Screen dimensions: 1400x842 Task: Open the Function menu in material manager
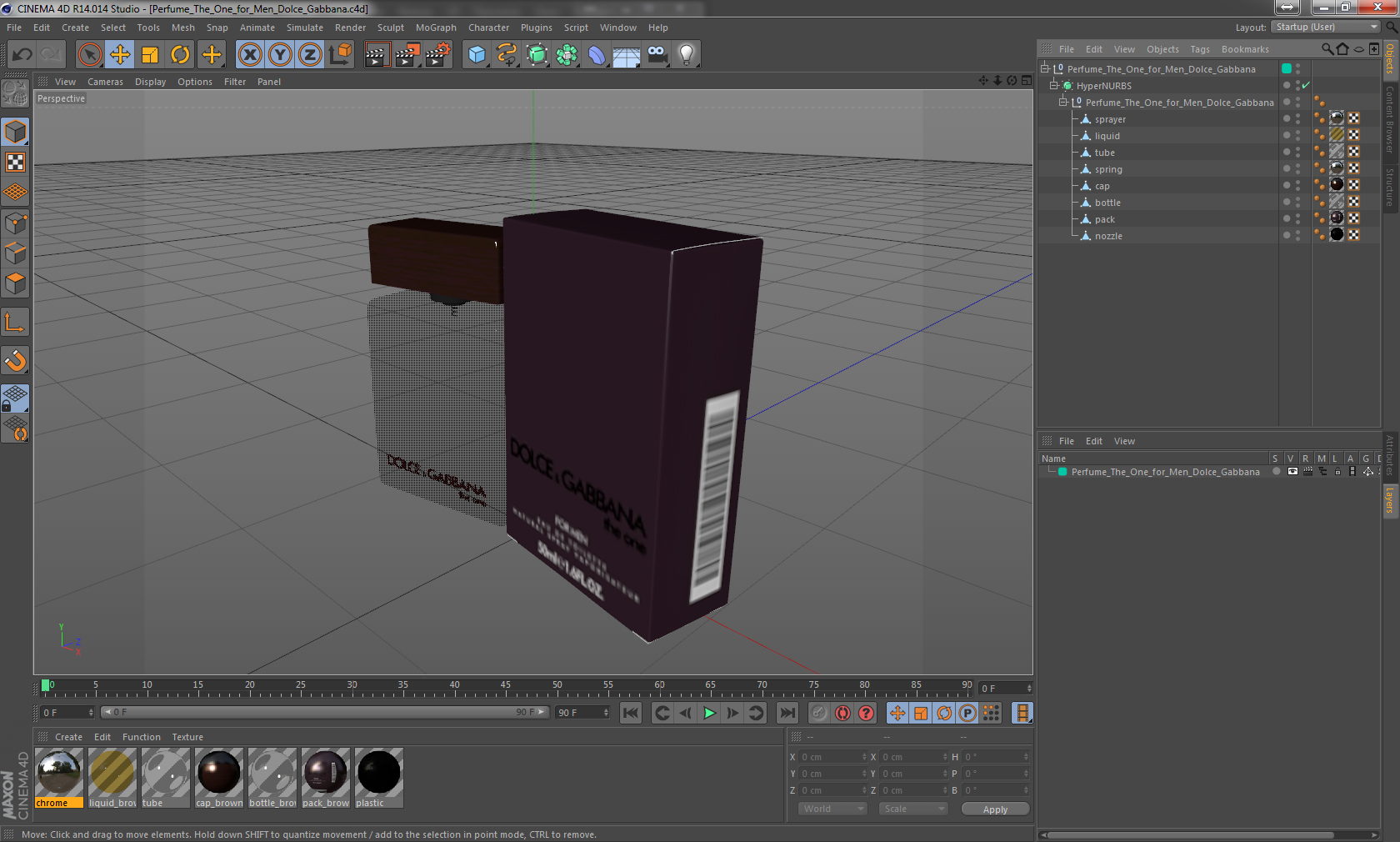142,737
